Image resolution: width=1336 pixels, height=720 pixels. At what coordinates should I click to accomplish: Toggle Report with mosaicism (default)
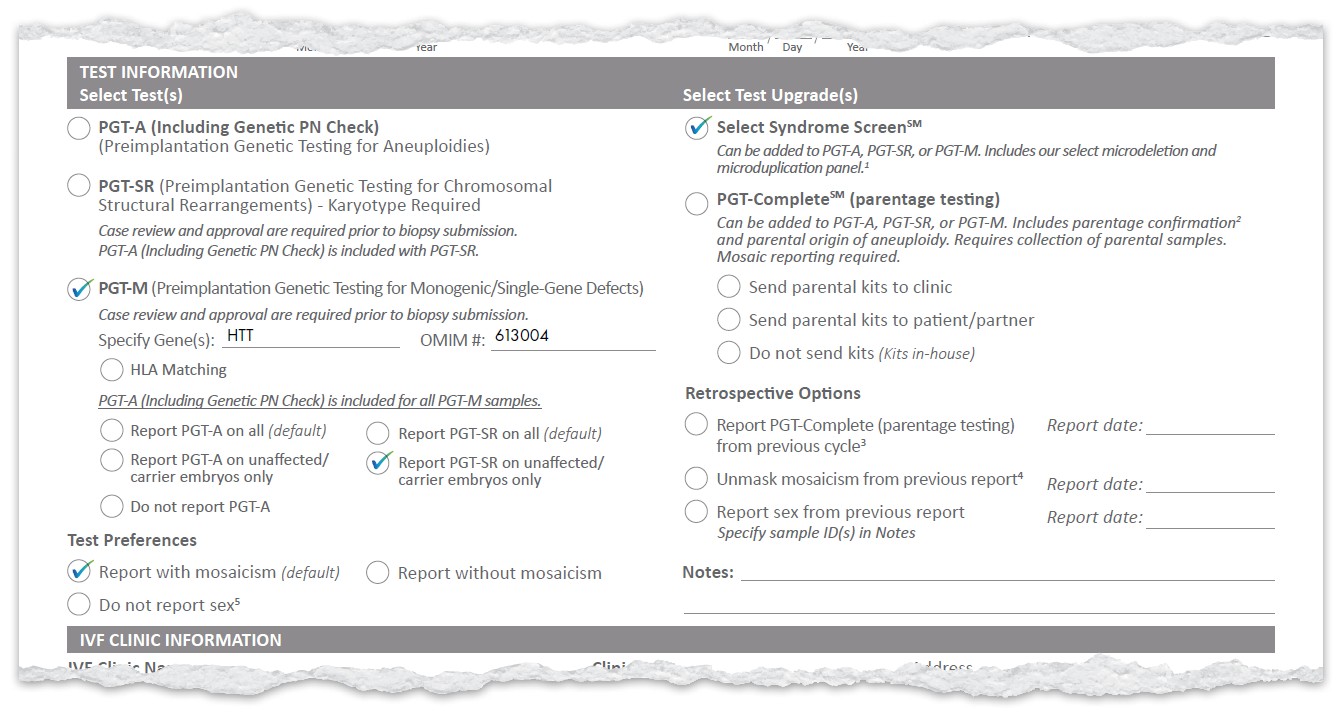click(79, 571)
